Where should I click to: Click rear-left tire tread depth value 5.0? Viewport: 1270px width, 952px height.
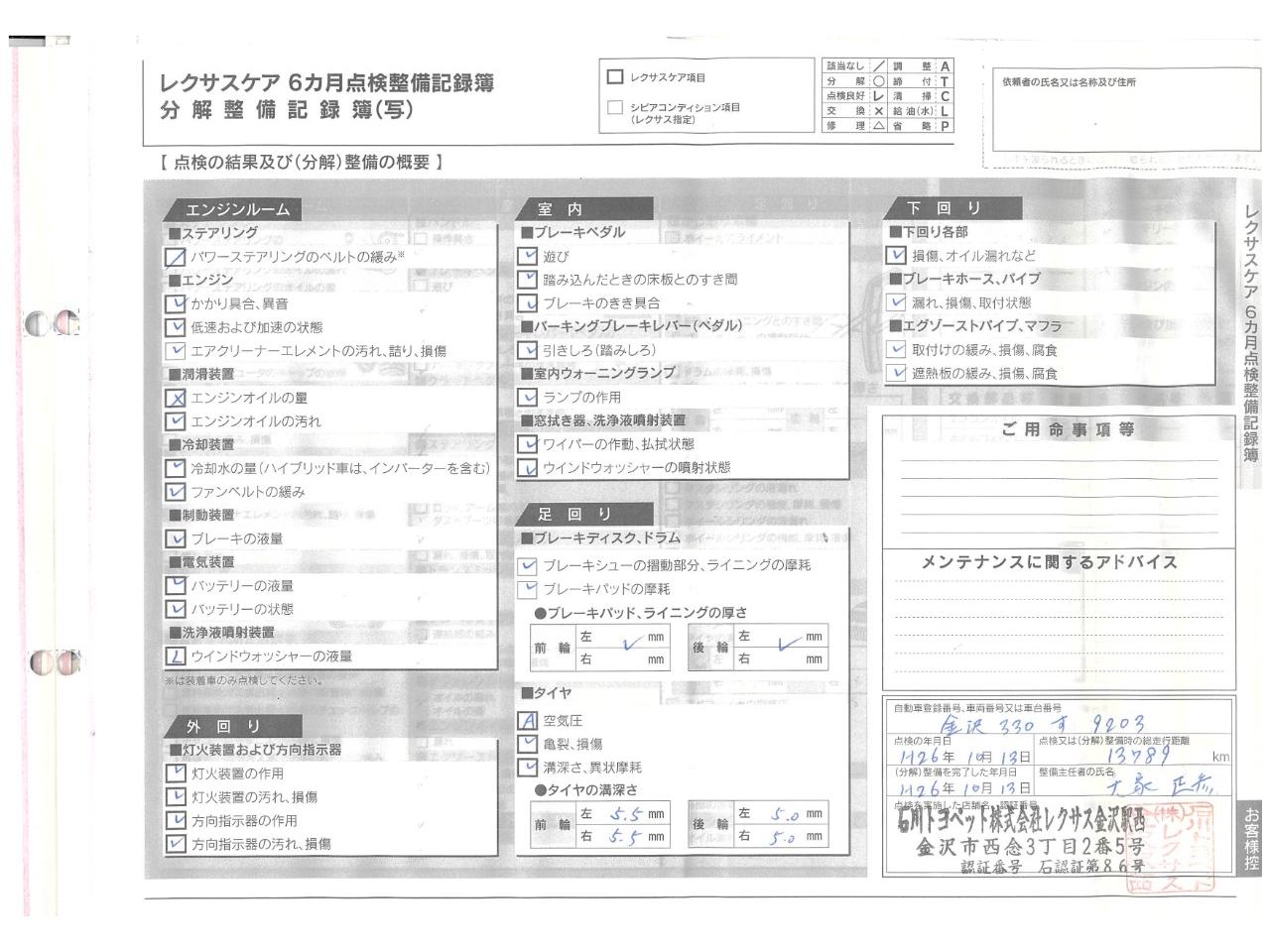coord(784,815)
